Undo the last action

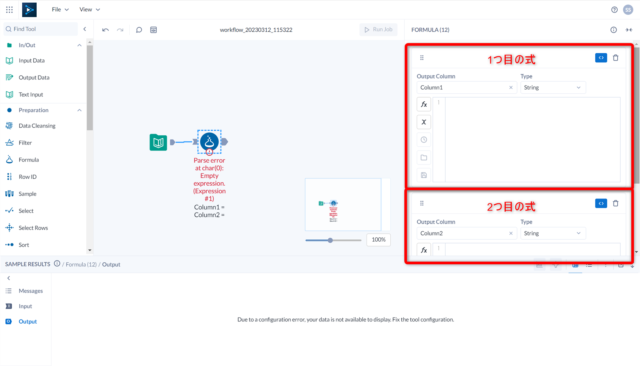[x=105, y=30]
